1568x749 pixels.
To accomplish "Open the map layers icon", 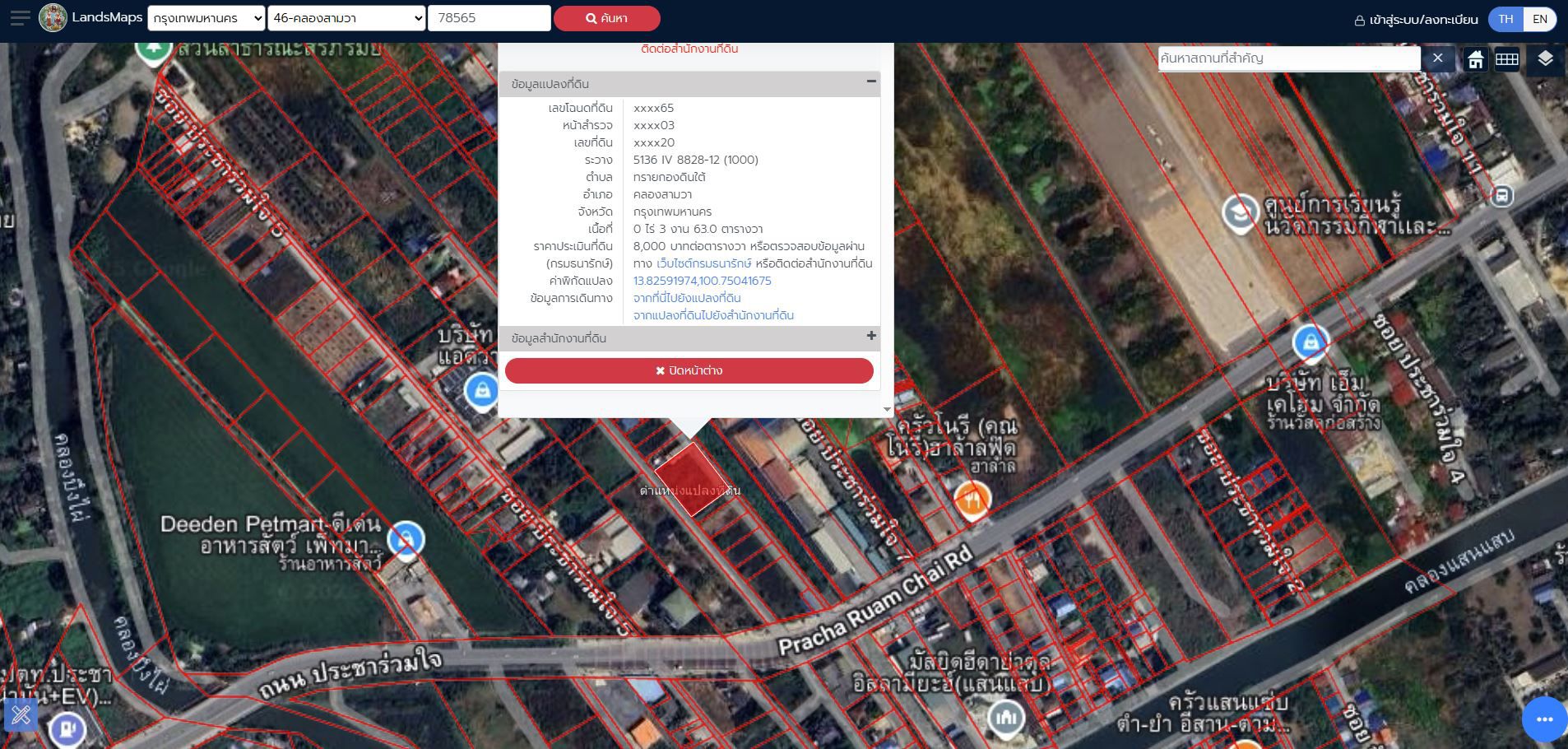I will tap(1545, 58).
